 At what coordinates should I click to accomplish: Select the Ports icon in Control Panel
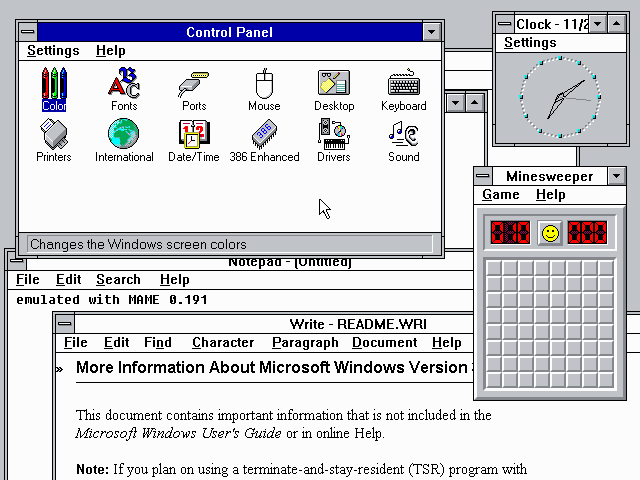(194, 89)
